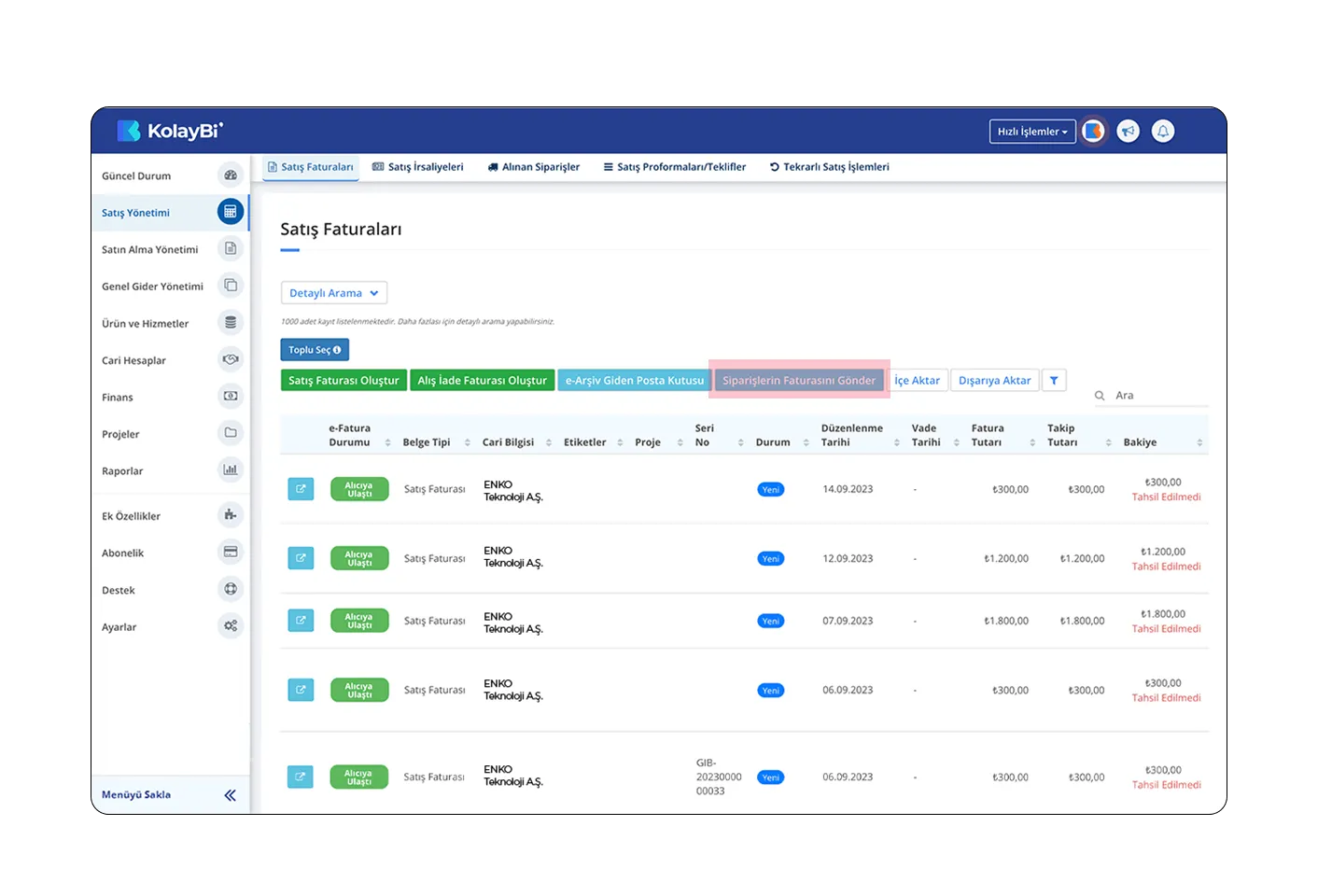Open invoice GIB-2023000000033 via edit icon
The height and width of the screenshot is (896, 1318).
(x=301, y=777)
